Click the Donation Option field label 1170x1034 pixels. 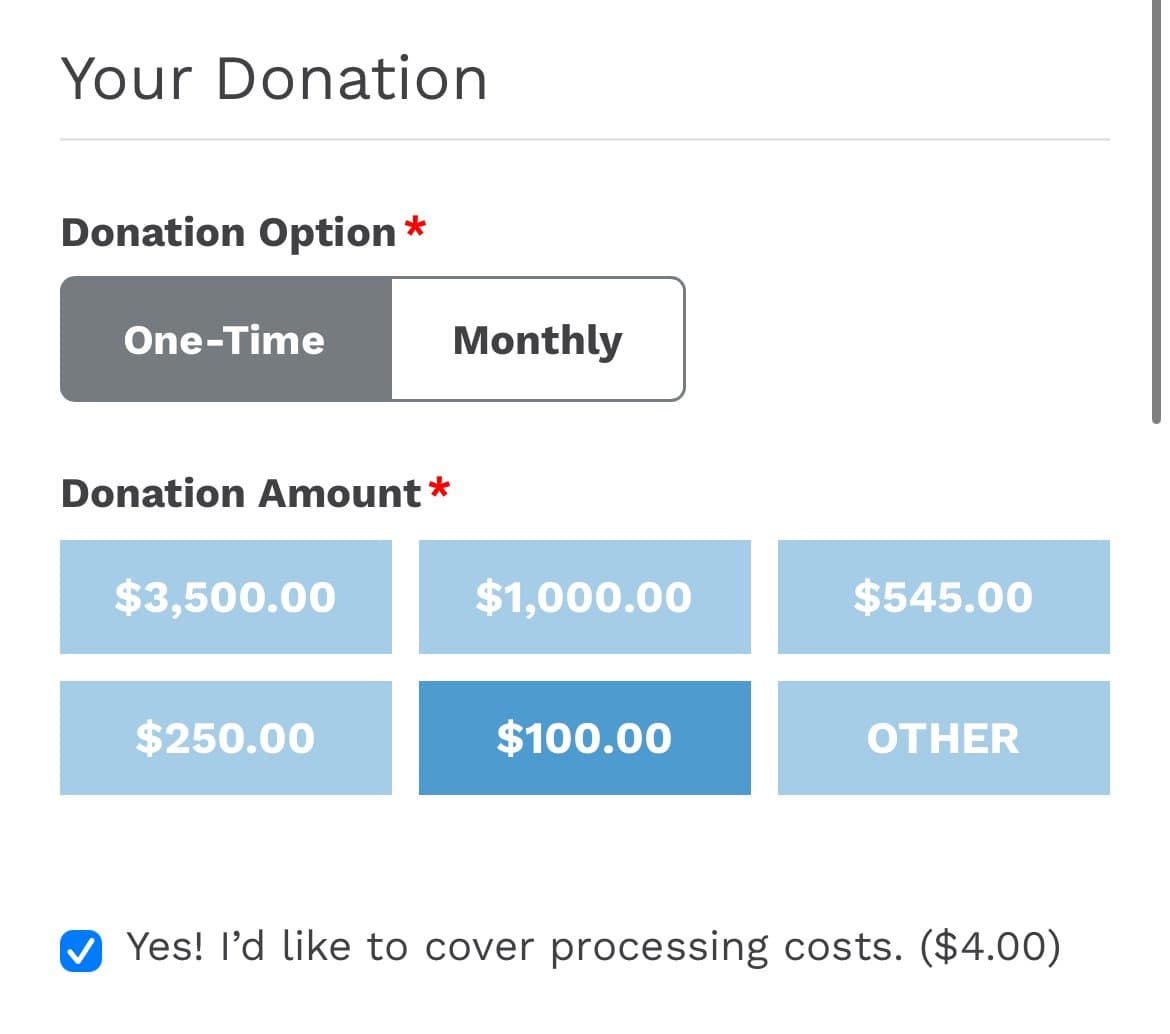(229, 233)
